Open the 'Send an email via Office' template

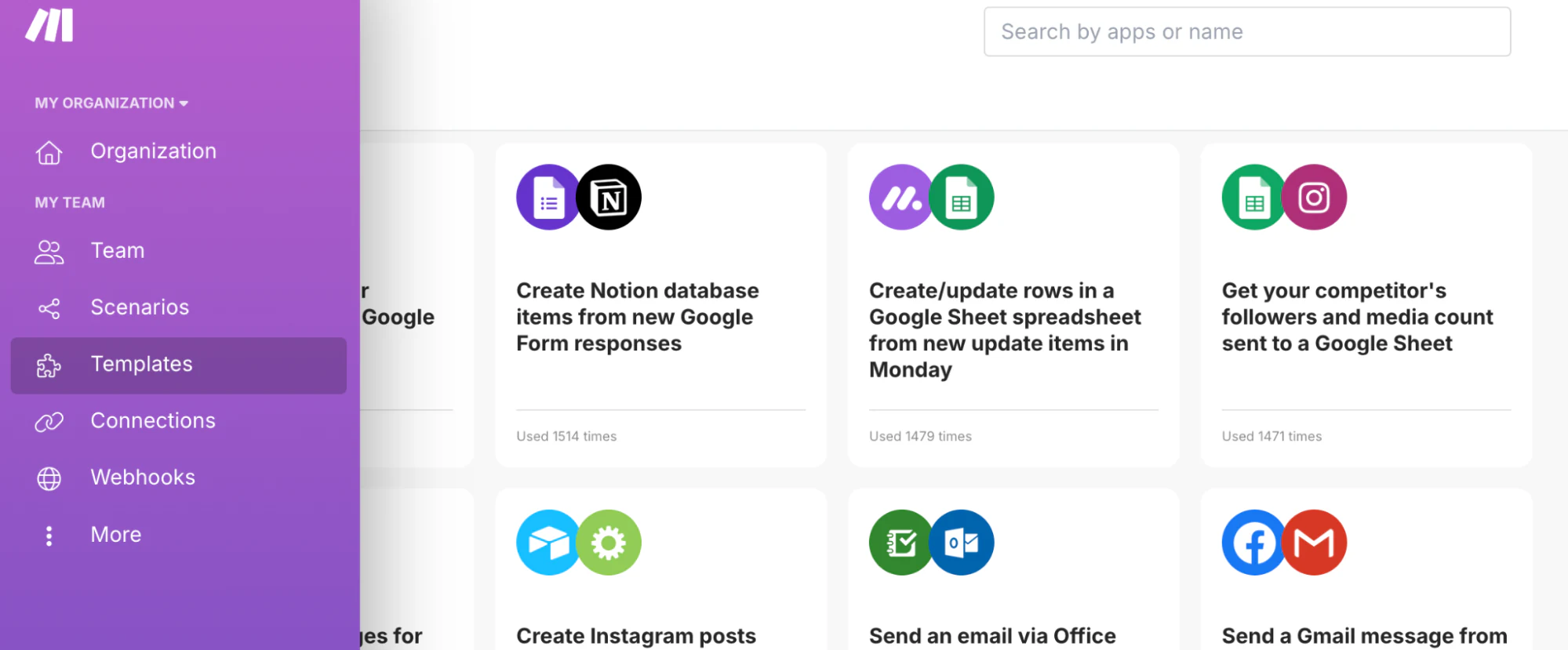click(1013, 570)
